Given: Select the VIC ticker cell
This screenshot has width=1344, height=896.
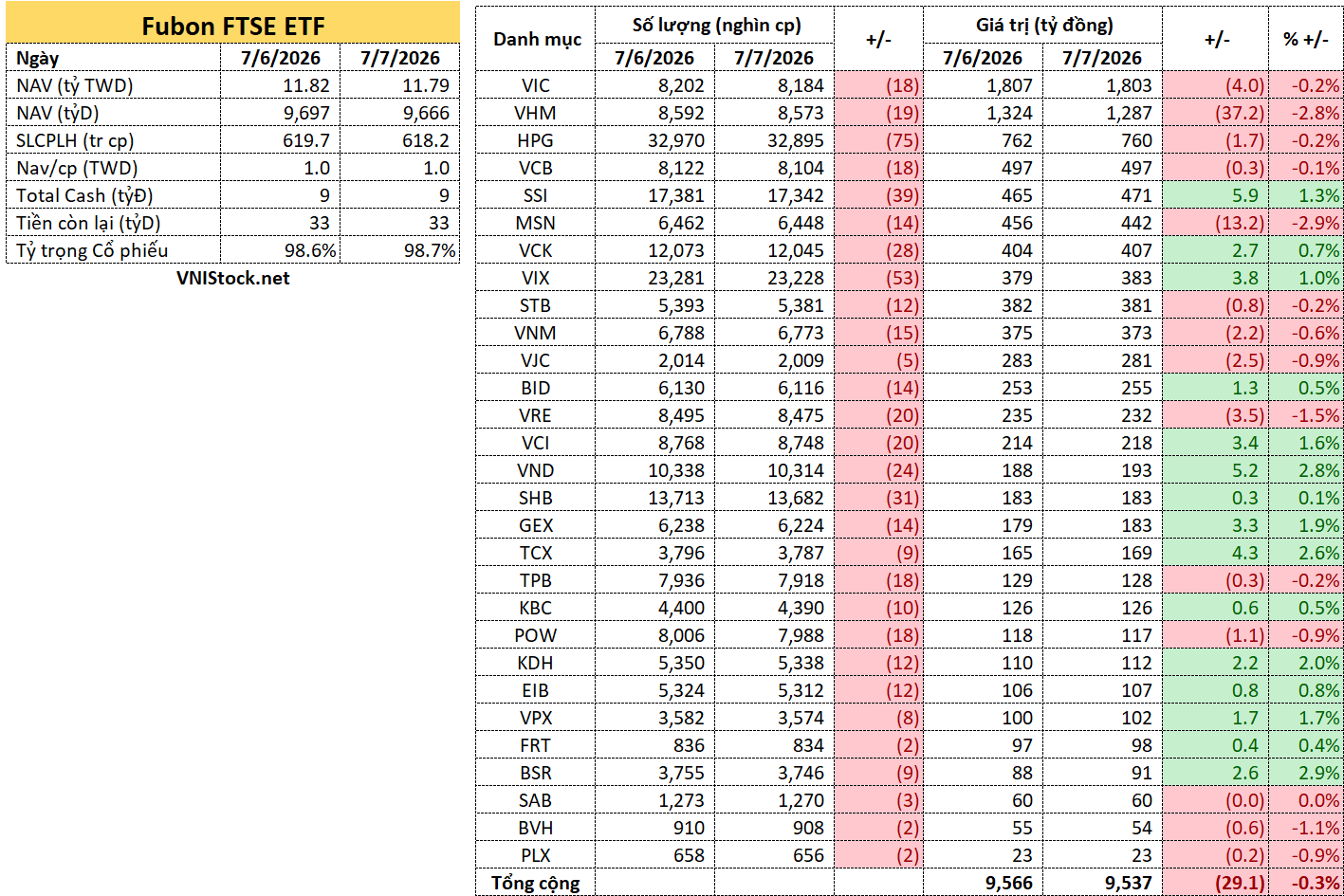Looking at the screenshot, I should (x=536, y=85).
